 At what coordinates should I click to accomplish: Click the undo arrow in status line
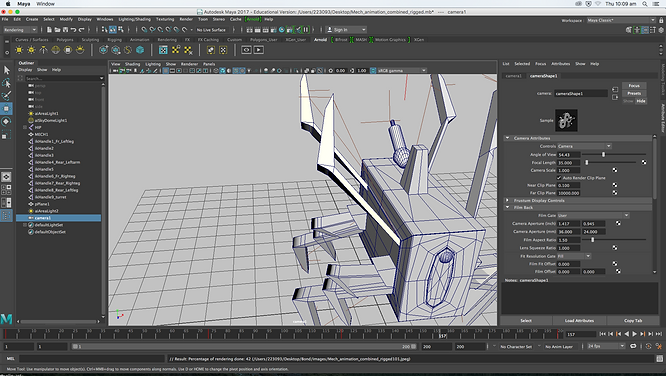pos(73,30)
